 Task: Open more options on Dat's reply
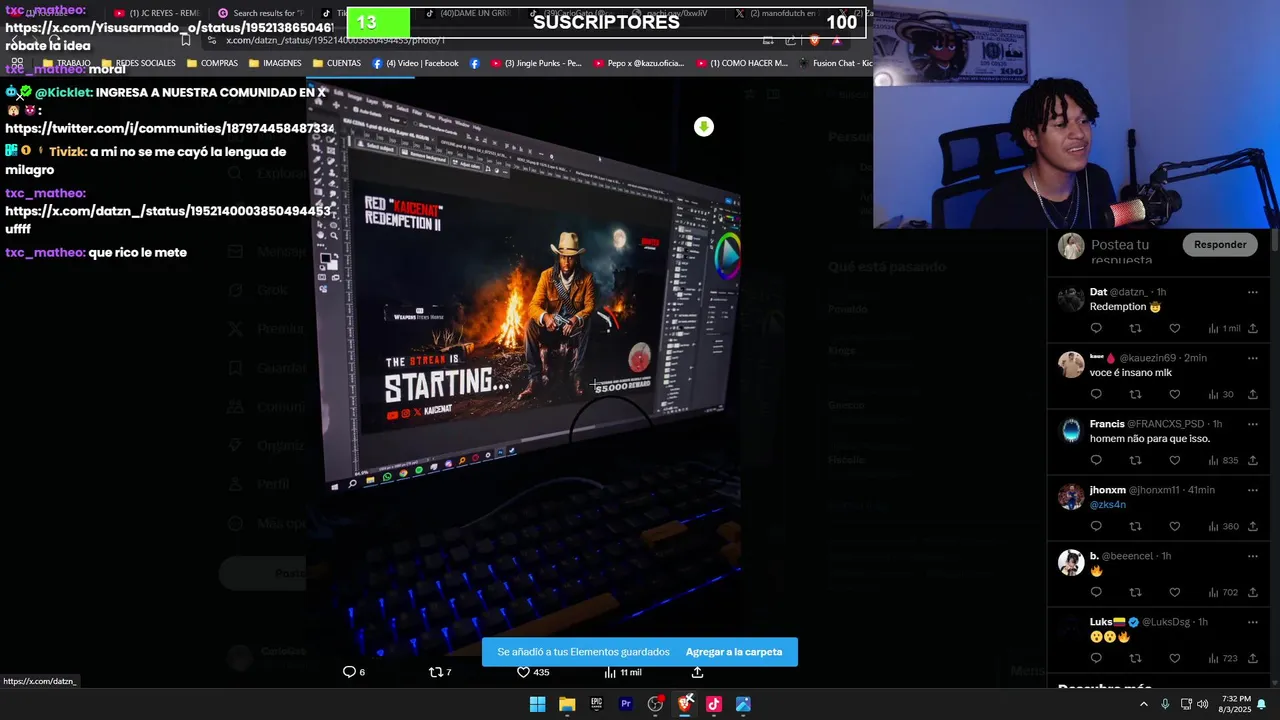point(1252,292)
